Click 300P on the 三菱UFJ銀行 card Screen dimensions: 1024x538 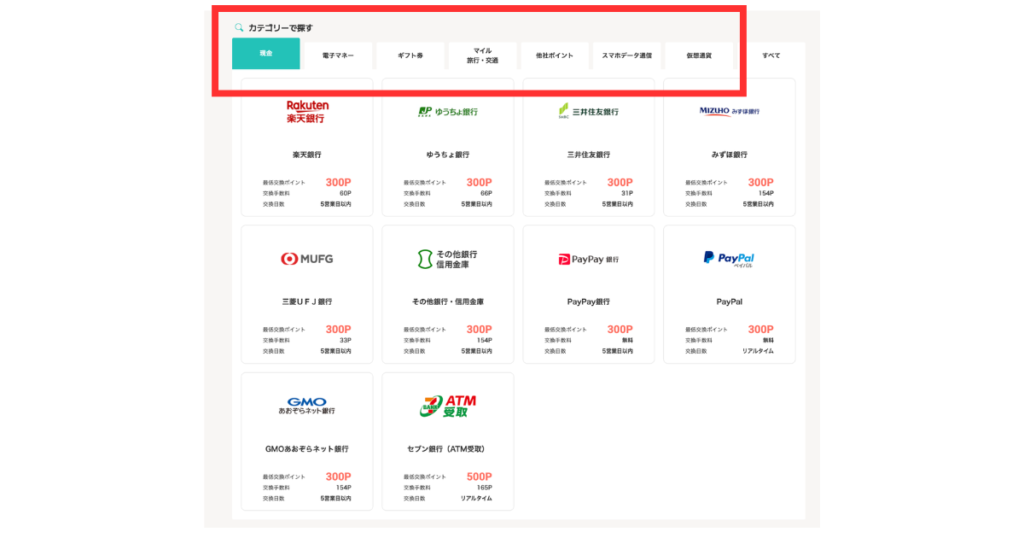[x=338, y=329]
